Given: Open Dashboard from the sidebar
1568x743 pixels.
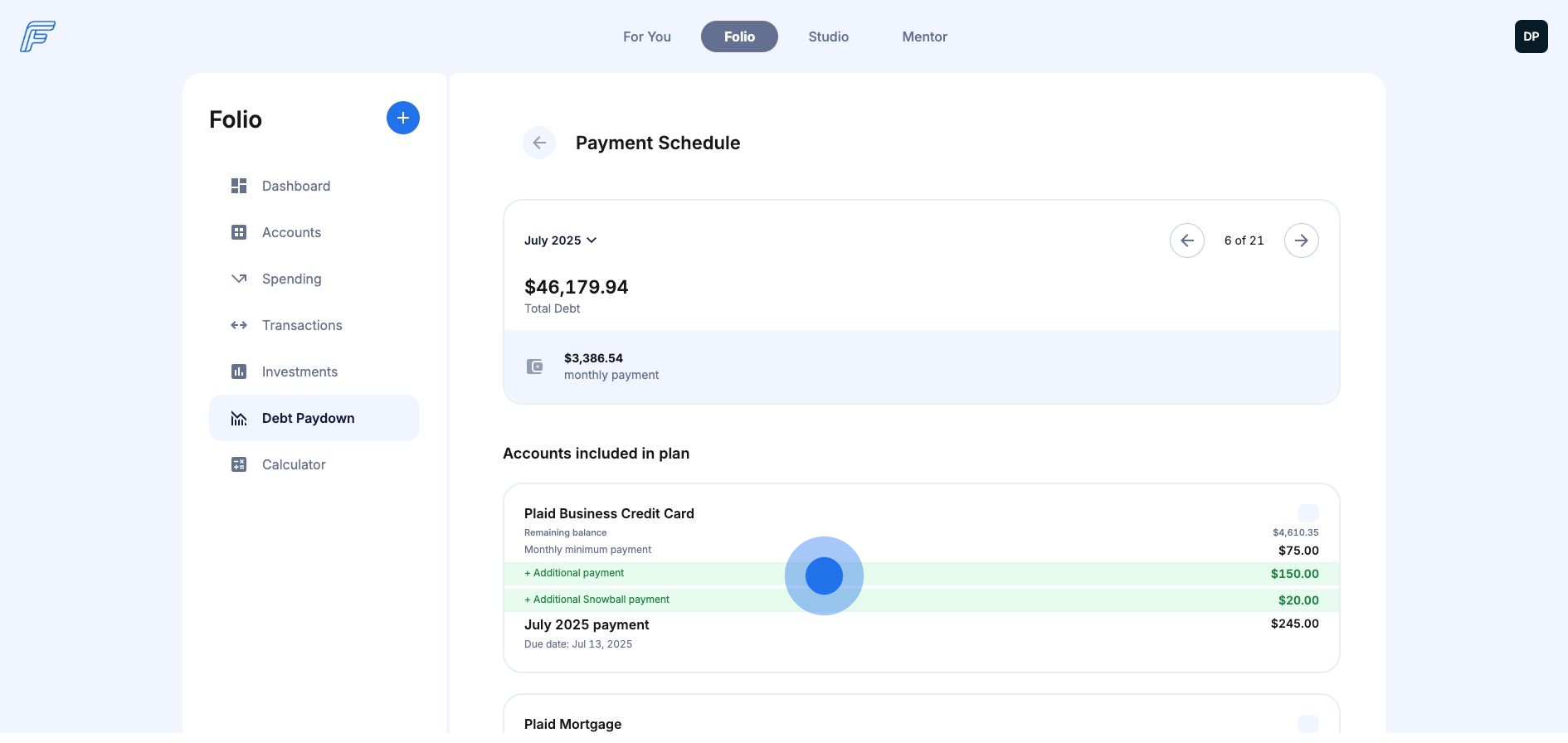Looking at the screenshot, I should tap(295, 186).
